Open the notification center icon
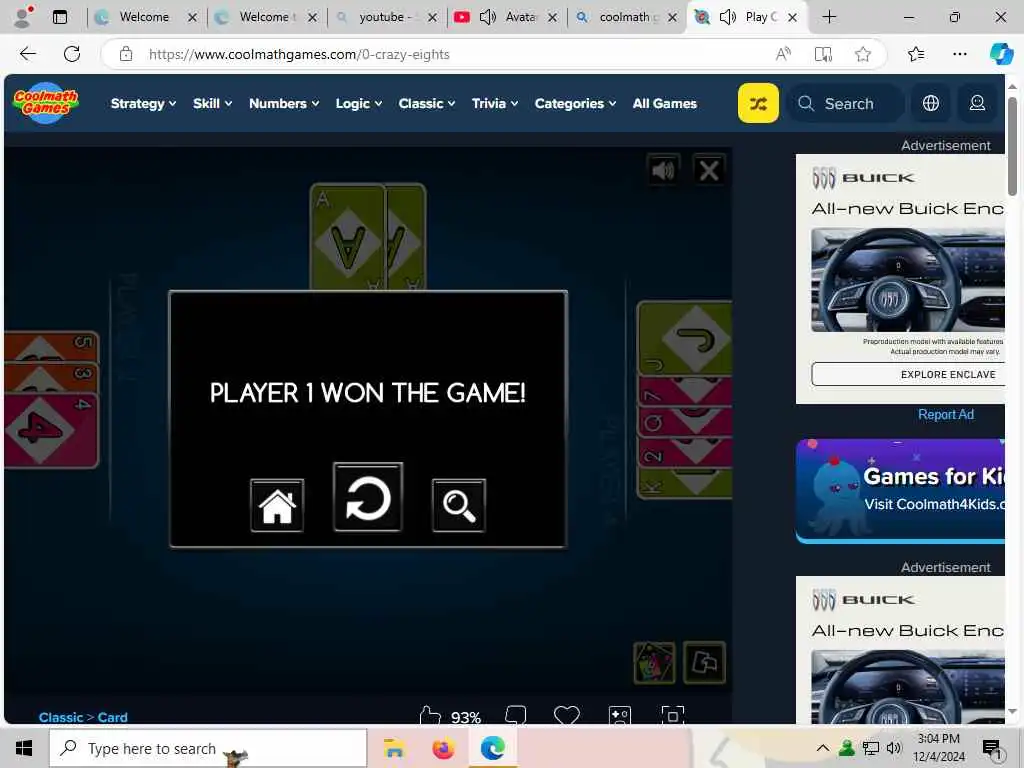The width and height of the screenshot is (1024, 768). pyautogui.click(x=992, y=749)
